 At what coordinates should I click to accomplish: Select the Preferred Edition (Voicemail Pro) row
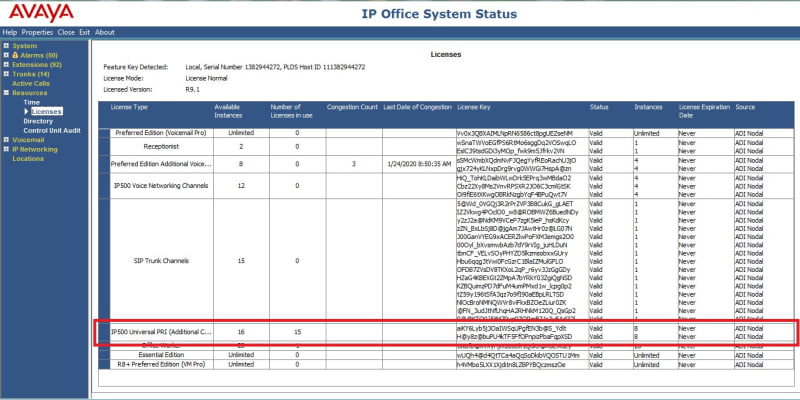pyautogui.click(x=446, y=133)
